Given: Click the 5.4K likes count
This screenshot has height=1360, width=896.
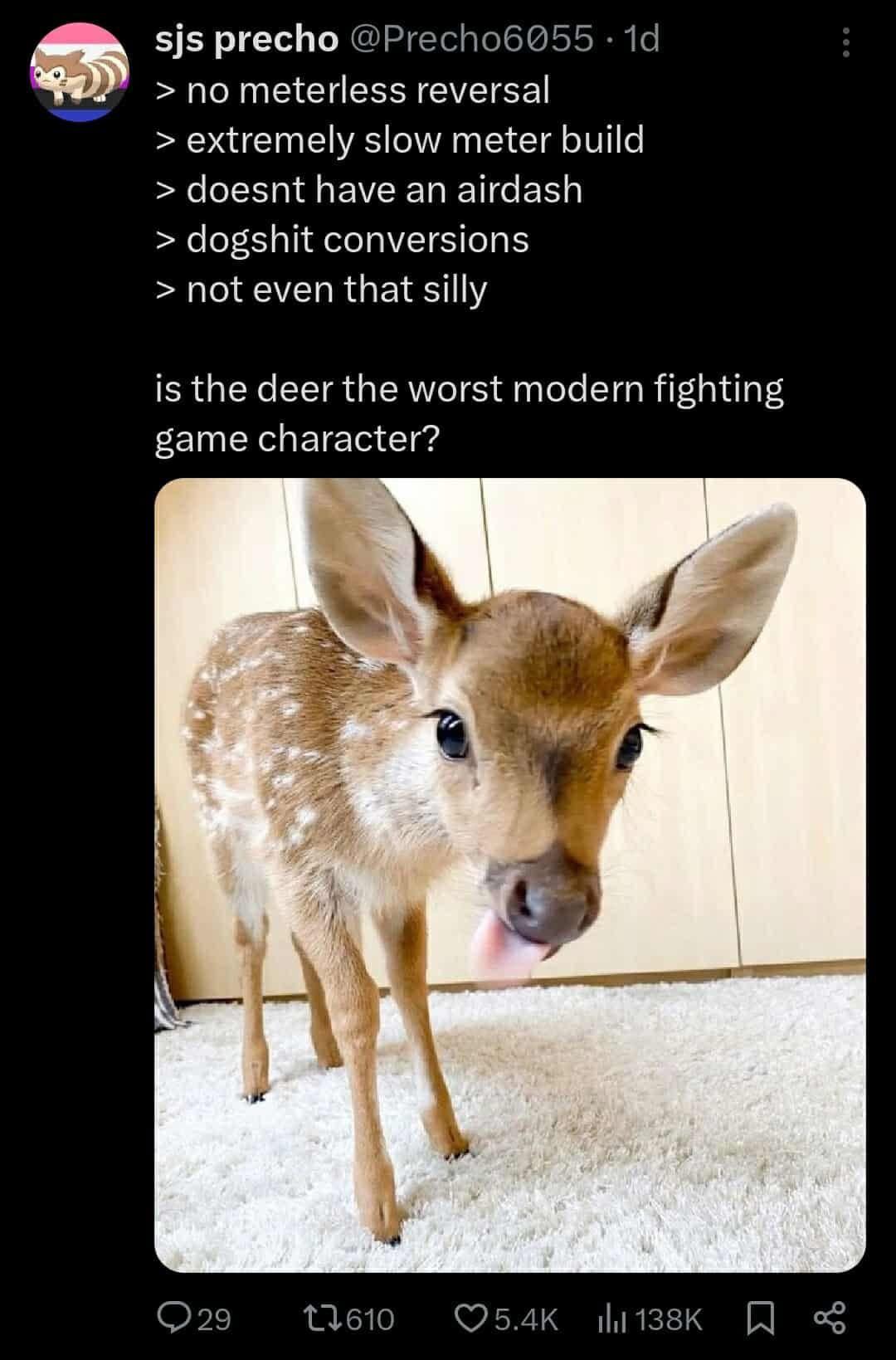Looking at the screenshot, I should click(x=526, y=1319).
